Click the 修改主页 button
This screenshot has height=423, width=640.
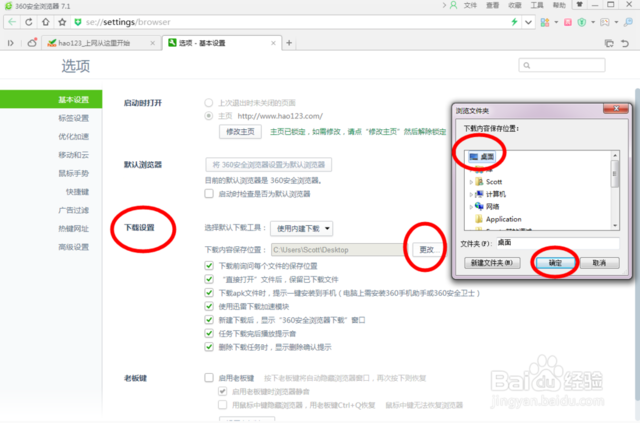click(240, 131)
